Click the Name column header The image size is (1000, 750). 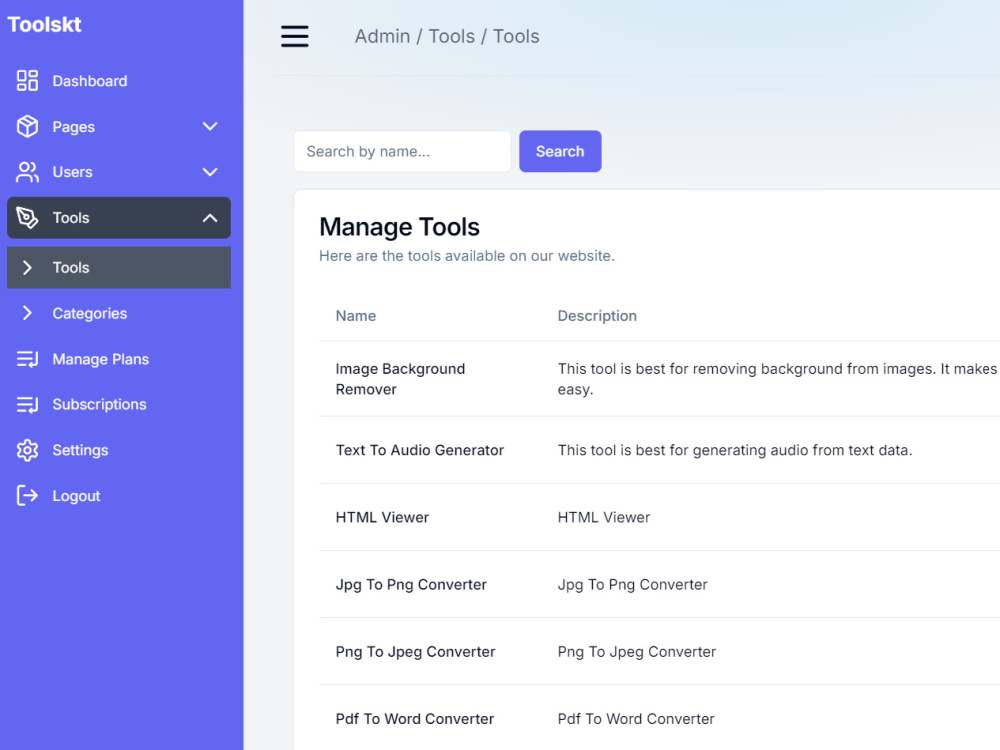[355, 316]
